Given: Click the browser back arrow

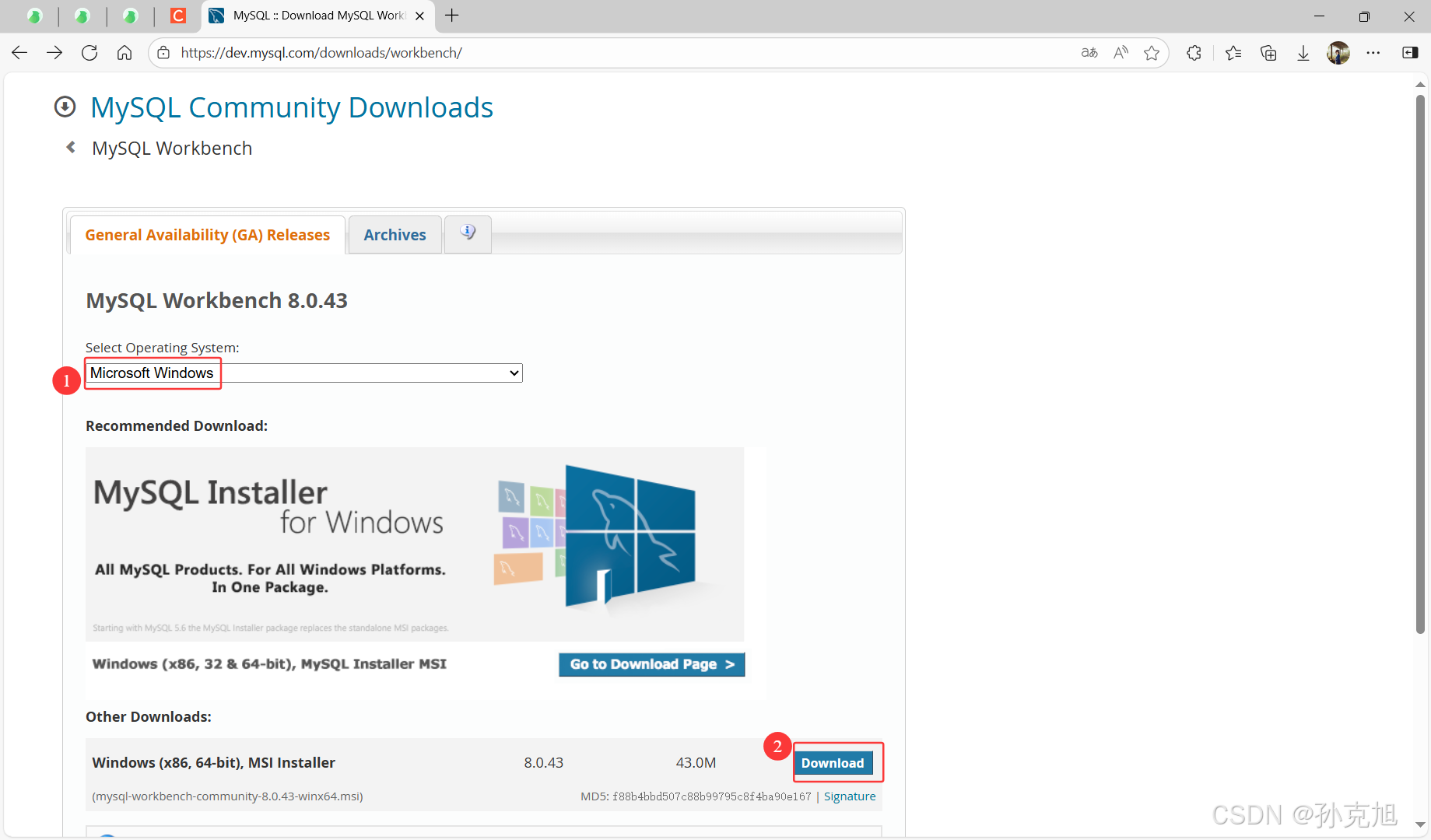Looking at the screenshot, I should click(19, 53).
